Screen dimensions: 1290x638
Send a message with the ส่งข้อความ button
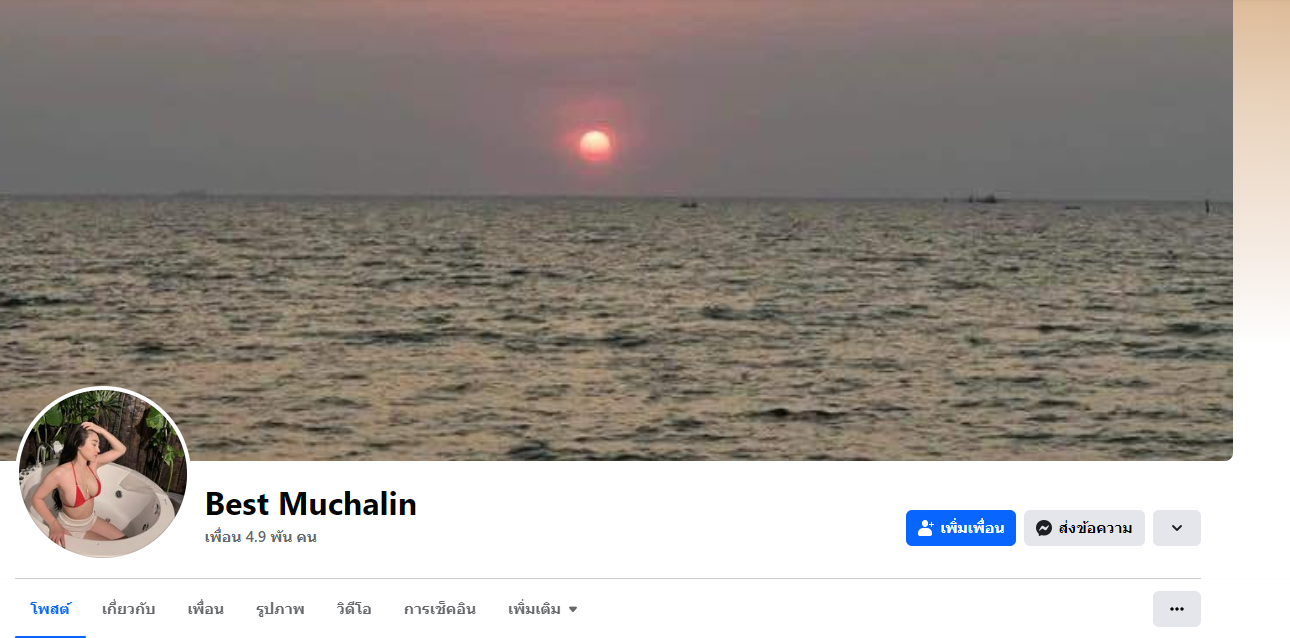click(1084, 528)
